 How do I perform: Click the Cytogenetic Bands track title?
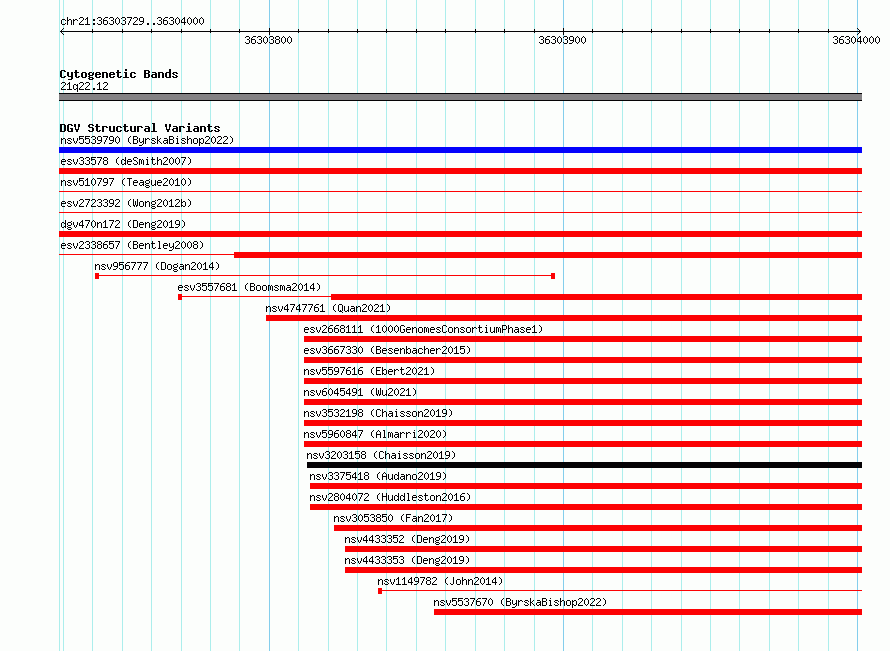[119, 74]
